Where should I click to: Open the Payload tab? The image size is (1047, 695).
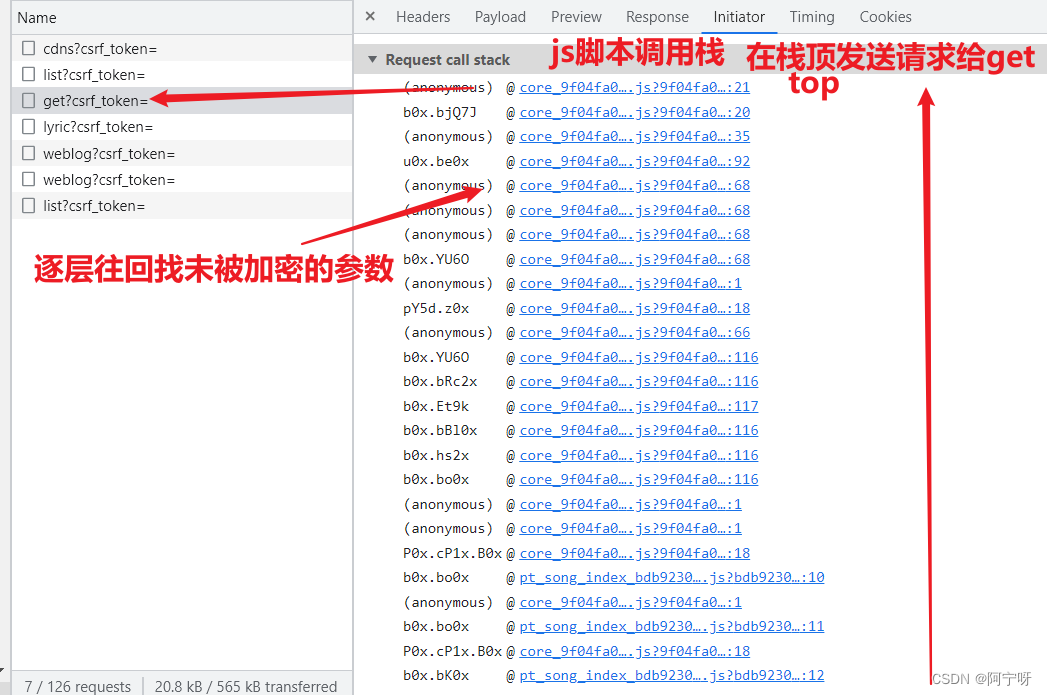click(500, 16)
